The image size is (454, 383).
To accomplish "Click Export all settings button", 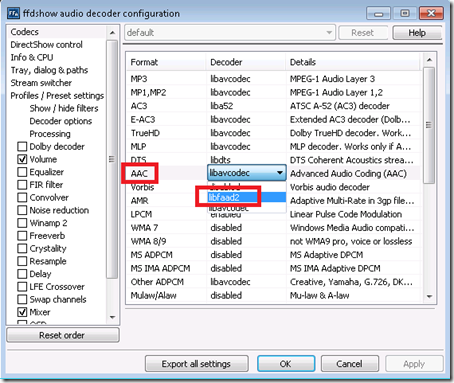I will coord(196,364).
